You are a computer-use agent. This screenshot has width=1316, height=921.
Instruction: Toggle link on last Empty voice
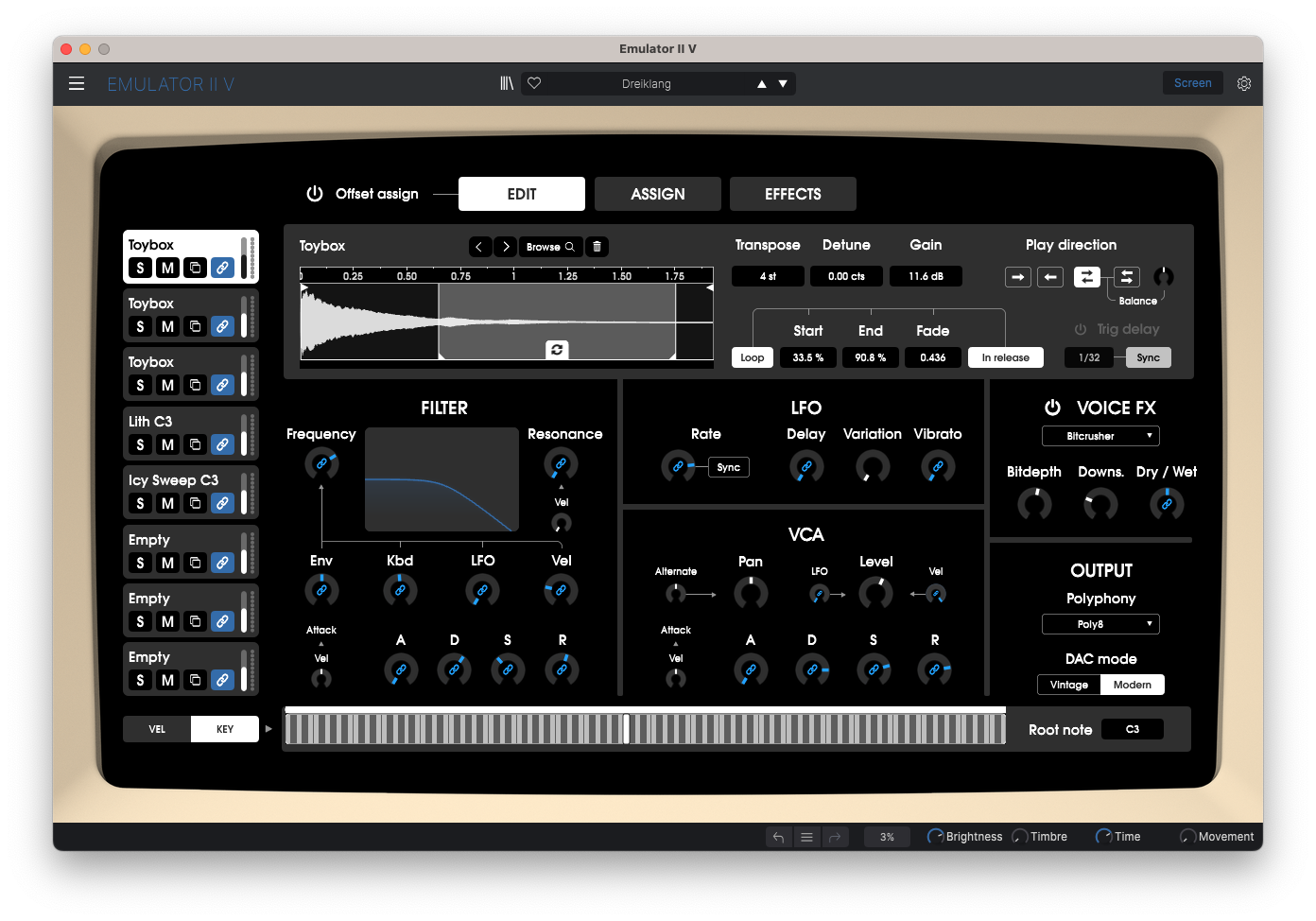[x=222, y=680]
